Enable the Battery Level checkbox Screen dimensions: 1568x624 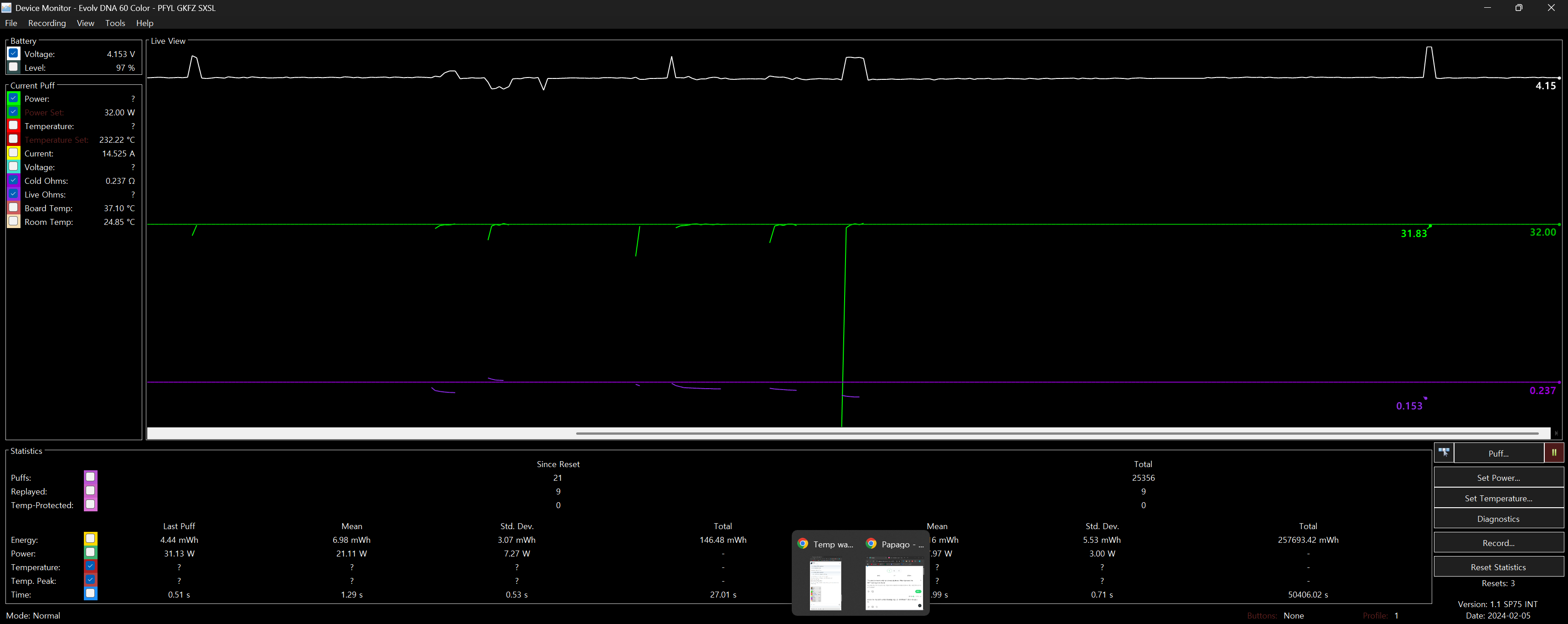[13, 67]
